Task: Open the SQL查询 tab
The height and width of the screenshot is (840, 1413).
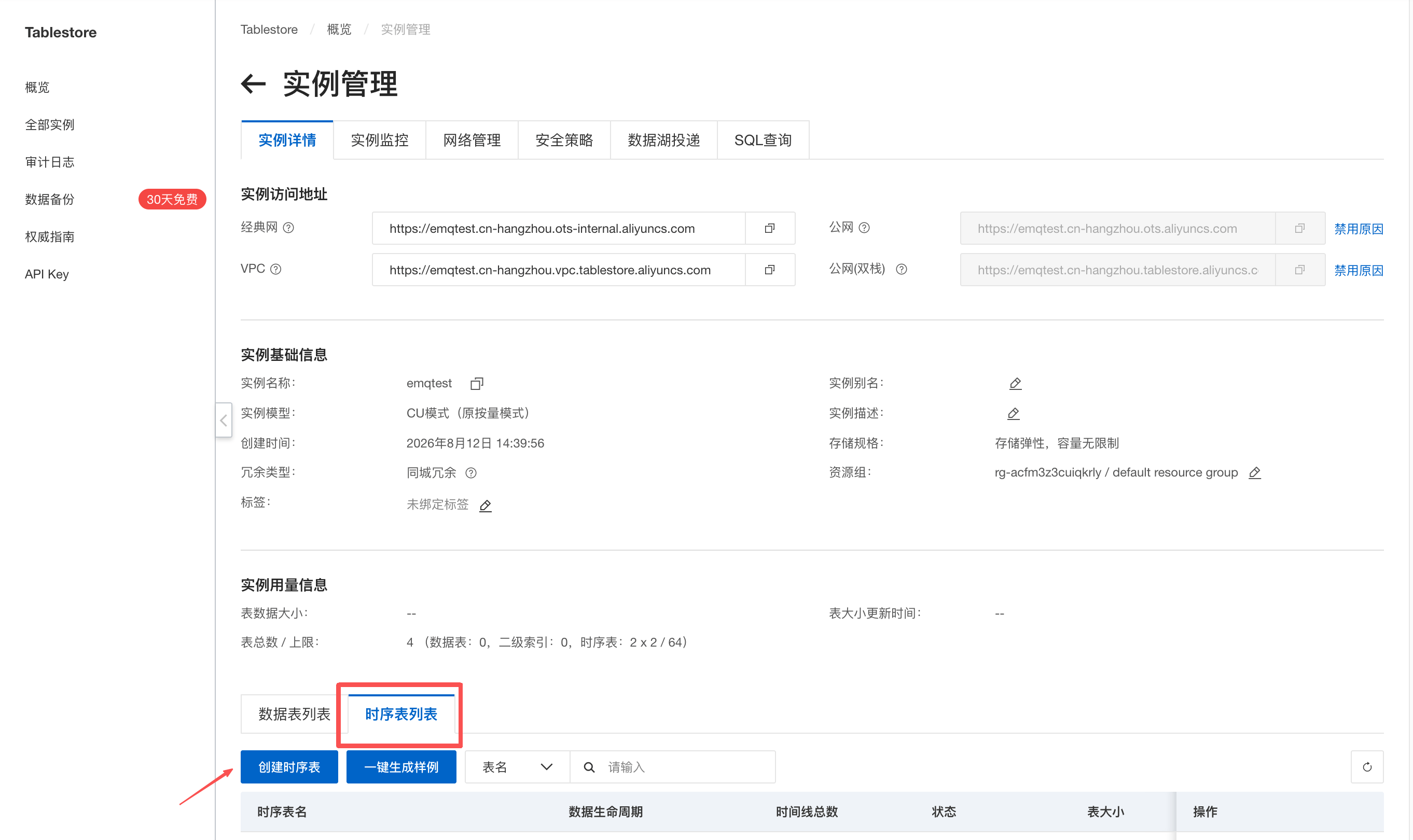Action: point(763,140)
